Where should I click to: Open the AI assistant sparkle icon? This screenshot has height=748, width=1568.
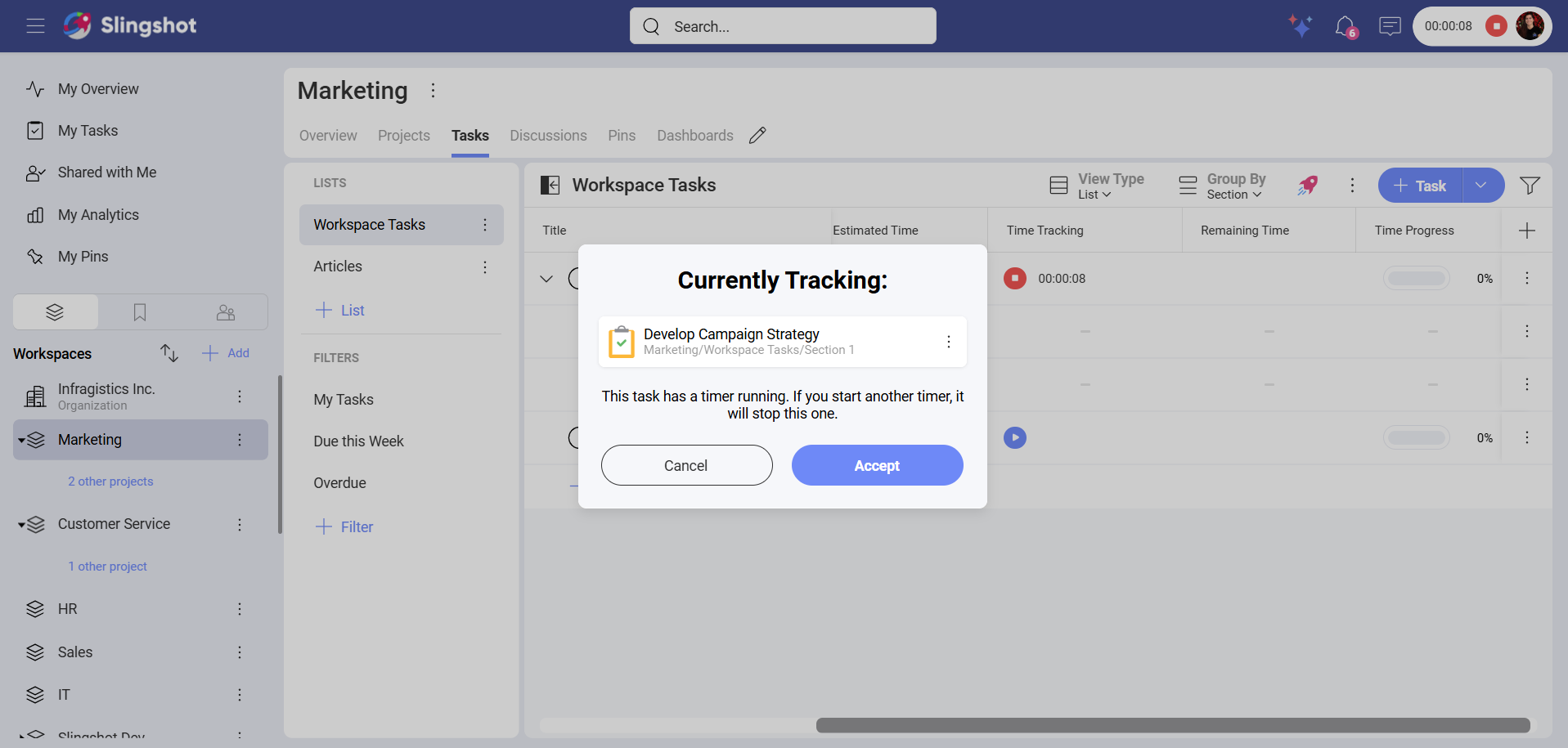click(x=1300, y=26)
